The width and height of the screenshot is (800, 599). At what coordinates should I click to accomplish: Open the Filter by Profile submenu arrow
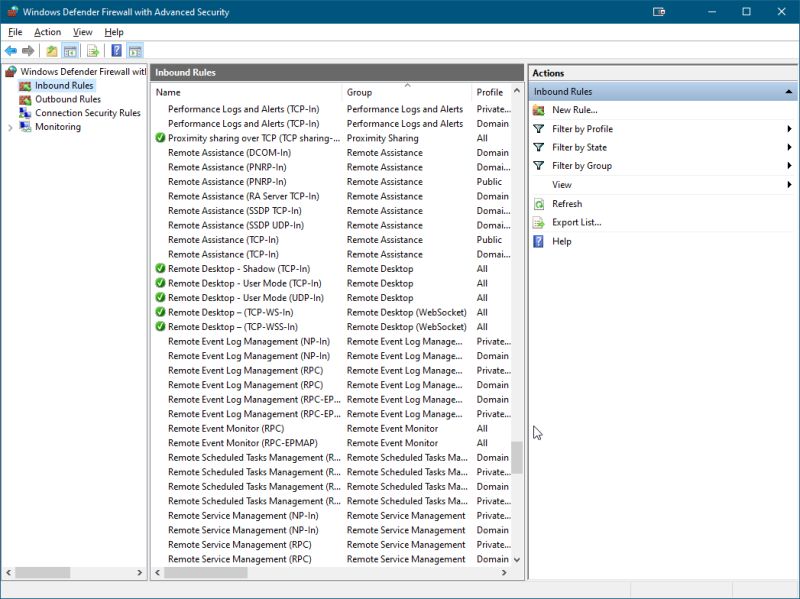(789, 129)
